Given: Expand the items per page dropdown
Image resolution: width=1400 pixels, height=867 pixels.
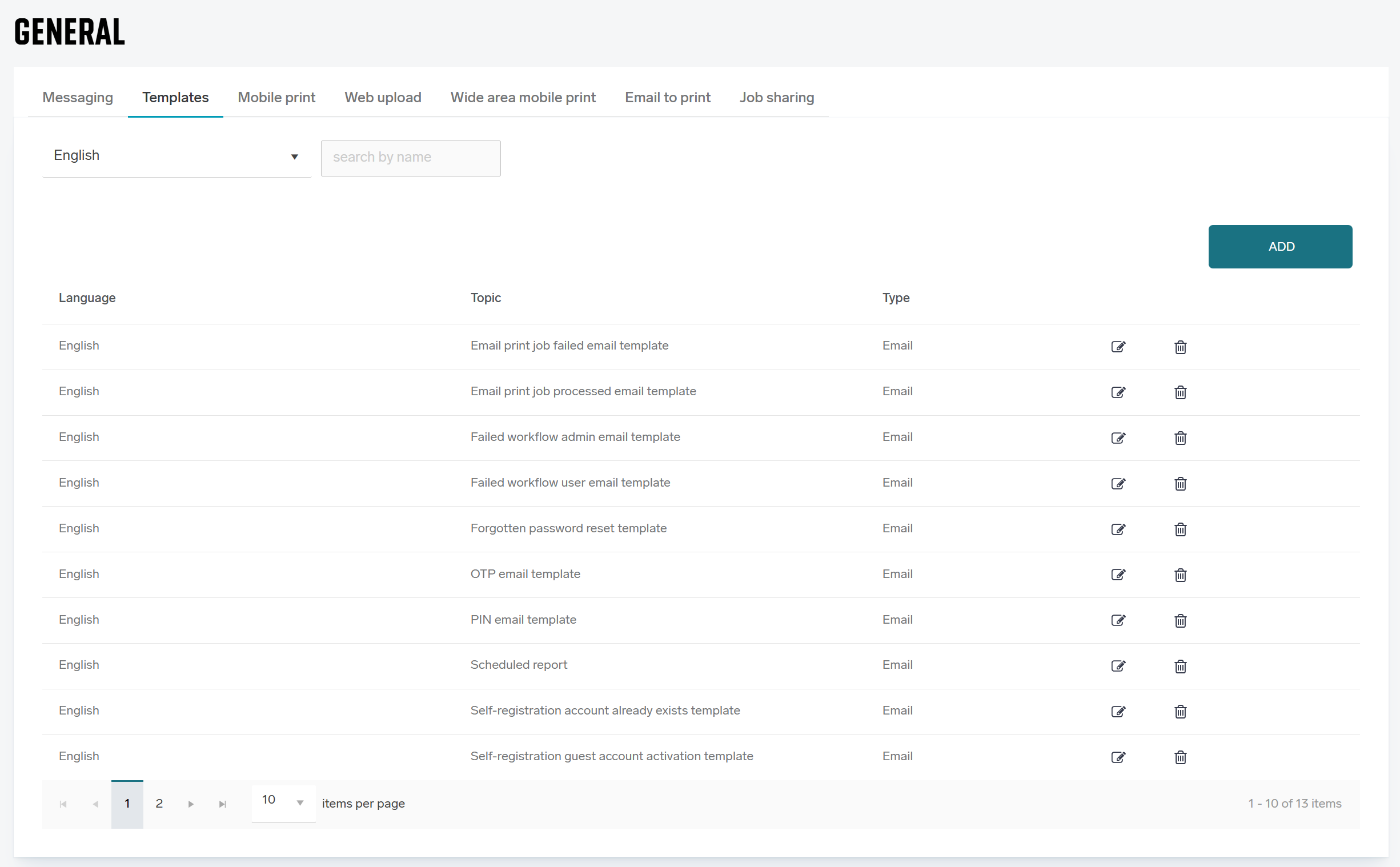Looking at the screenshot, I should click(299, 803).
